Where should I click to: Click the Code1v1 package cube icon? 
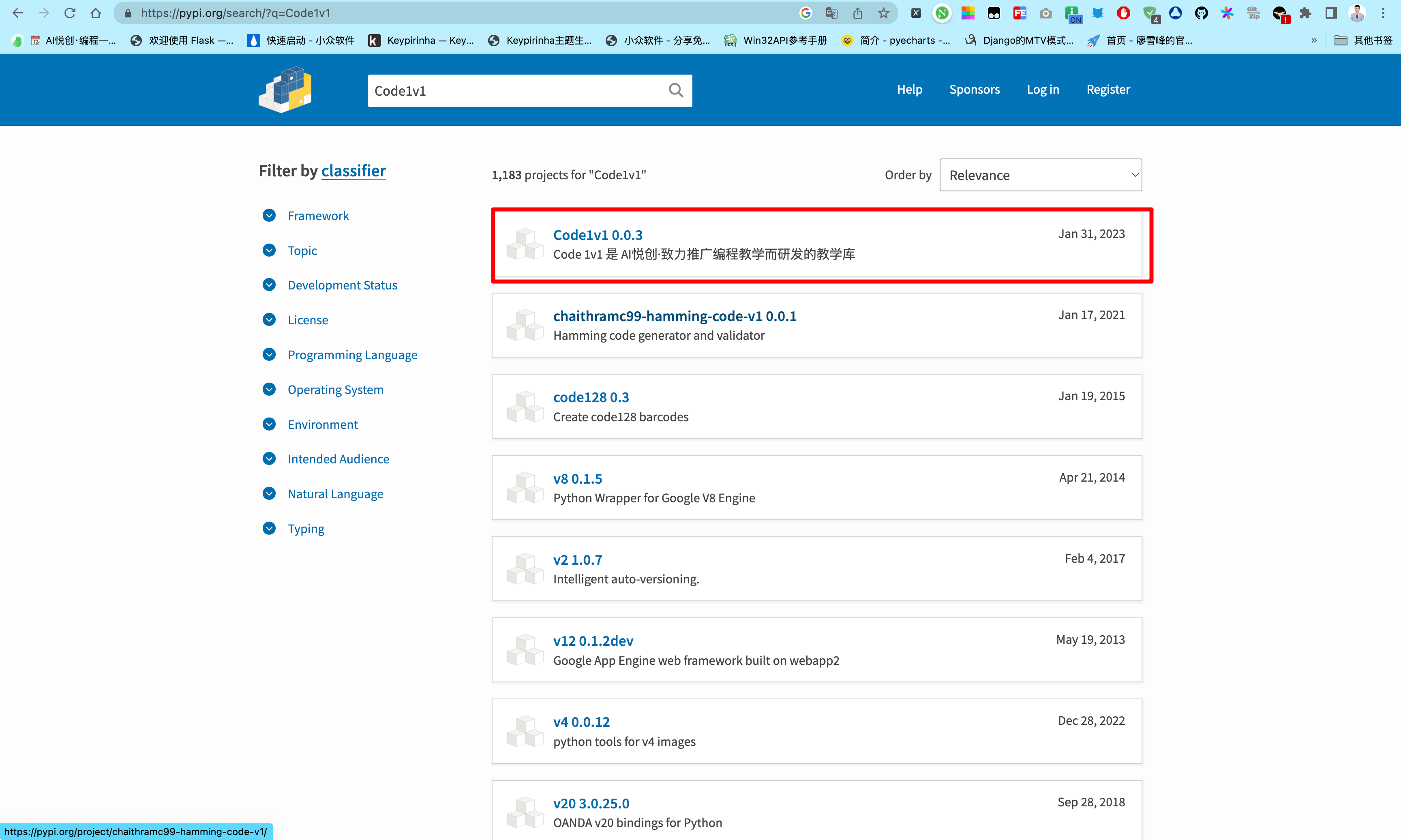click(x=525, y=244)
